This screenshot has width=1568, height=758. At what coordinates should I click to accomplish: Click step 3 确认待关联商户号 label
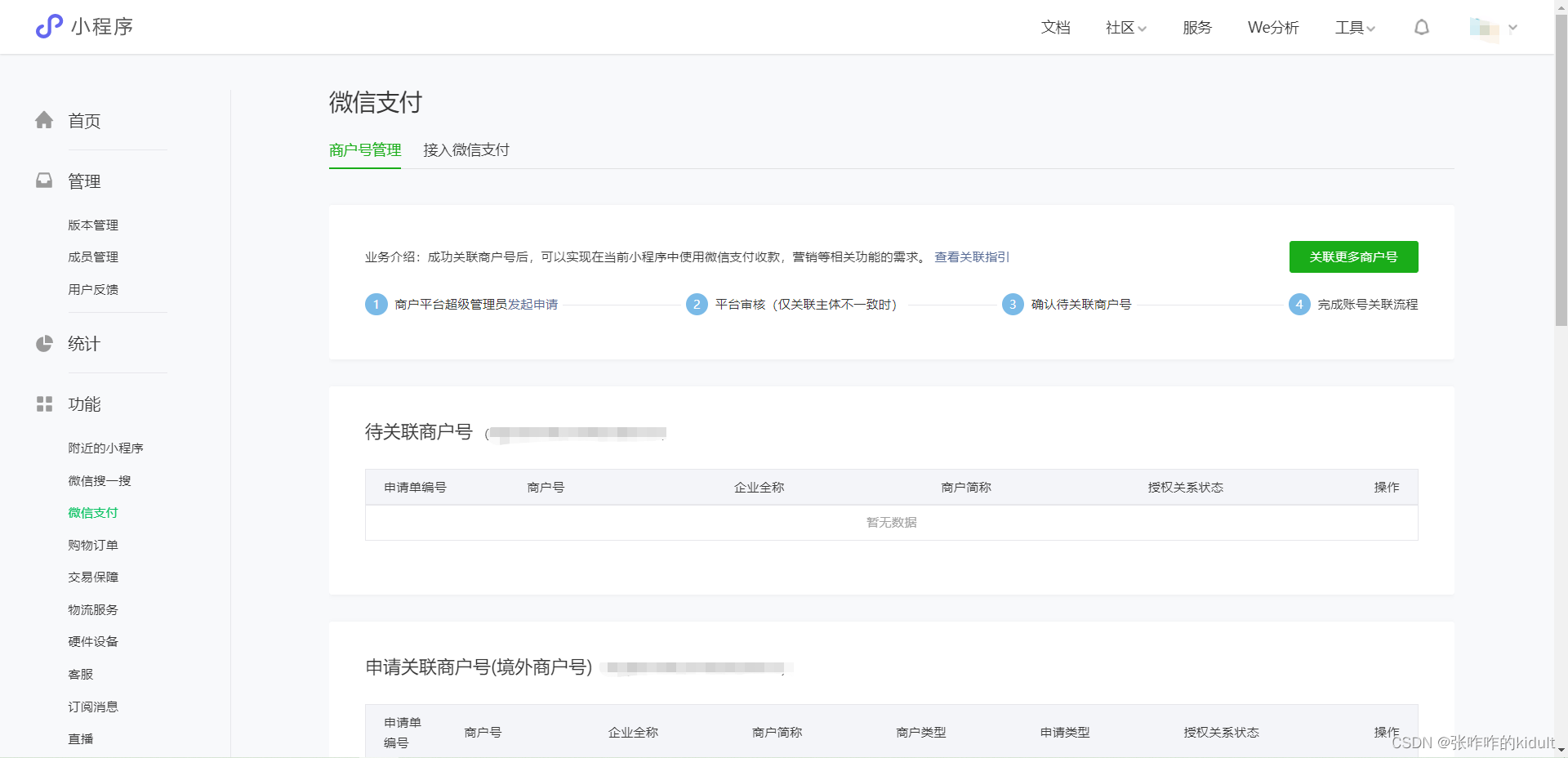[1081, 305]
